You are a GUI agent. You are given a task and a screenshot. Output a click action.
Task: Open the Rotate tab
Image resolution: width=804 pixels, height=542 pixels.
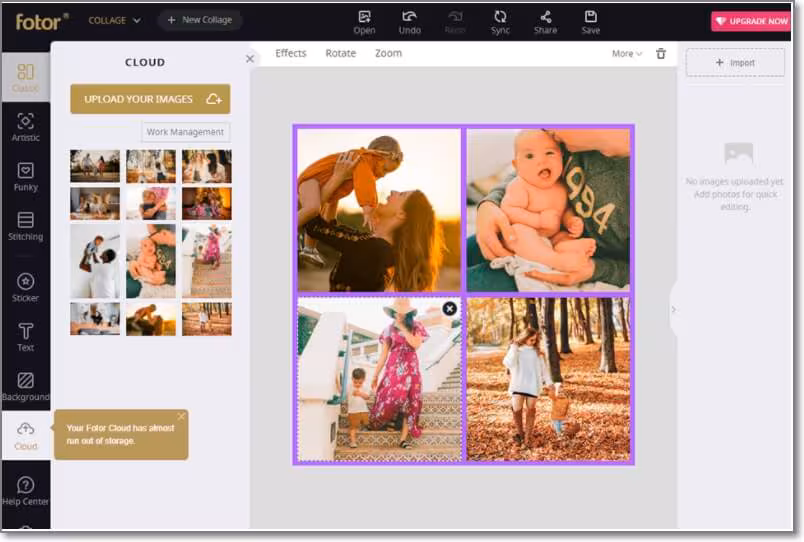[x=340, y=53]
